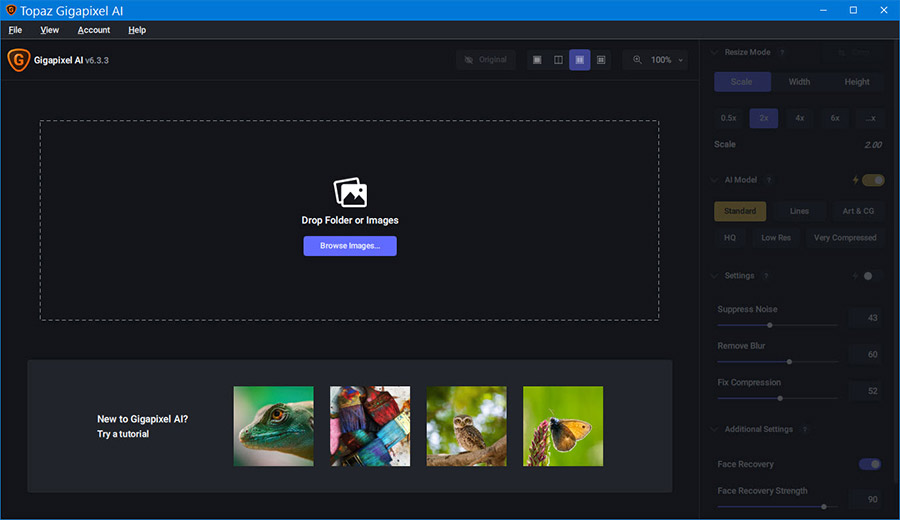
Task: Open the Help menu
Action: (137, 30)
